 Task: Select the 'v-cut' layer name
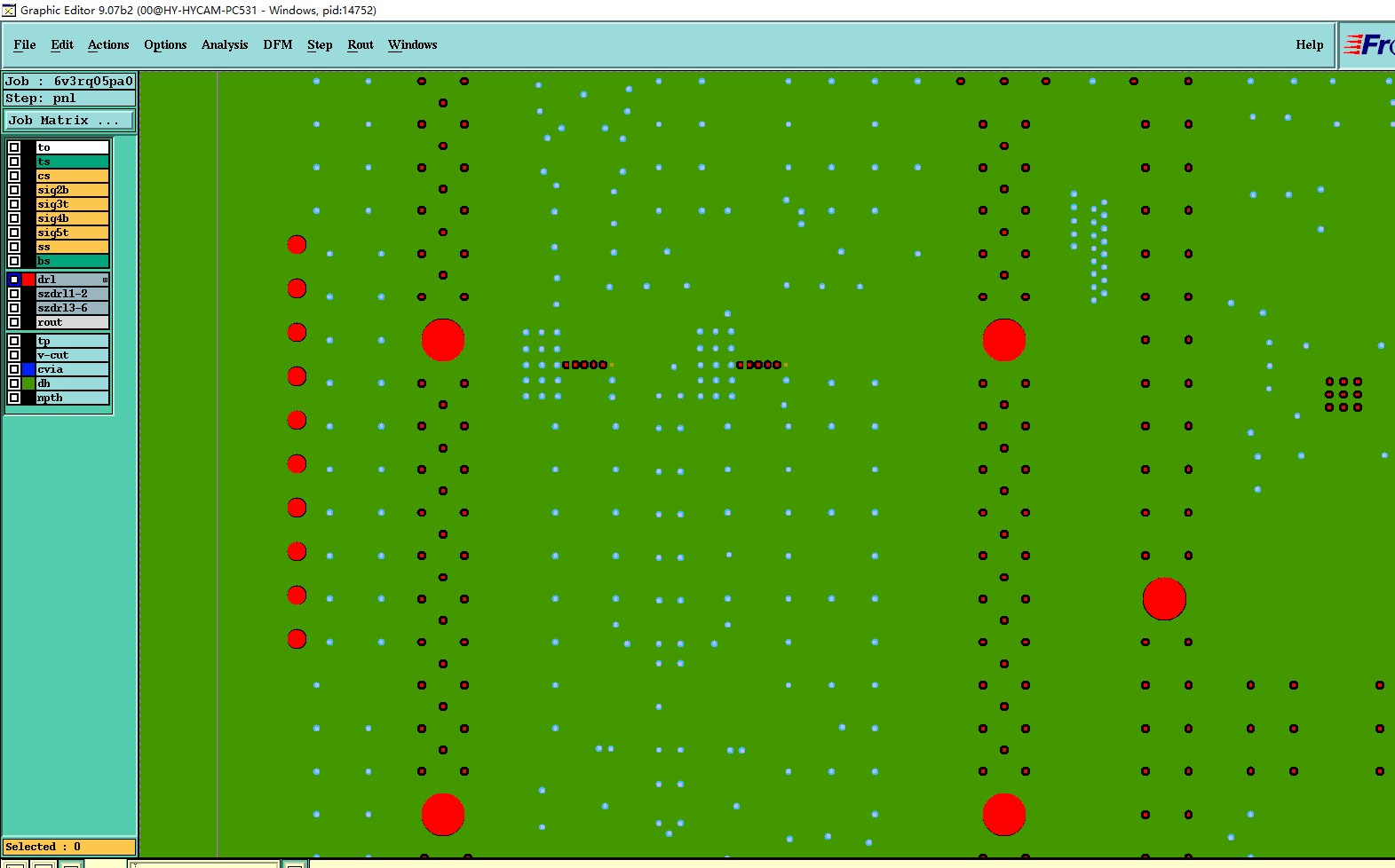[x=73, y=355]
